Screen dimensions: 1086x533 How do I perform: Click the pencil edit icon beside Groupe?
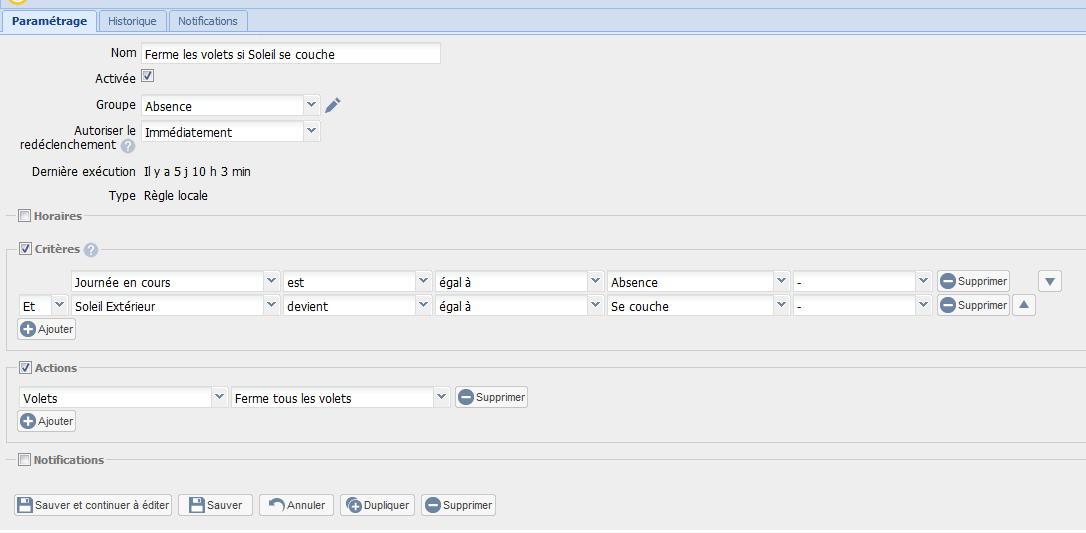tap(333, 105)
